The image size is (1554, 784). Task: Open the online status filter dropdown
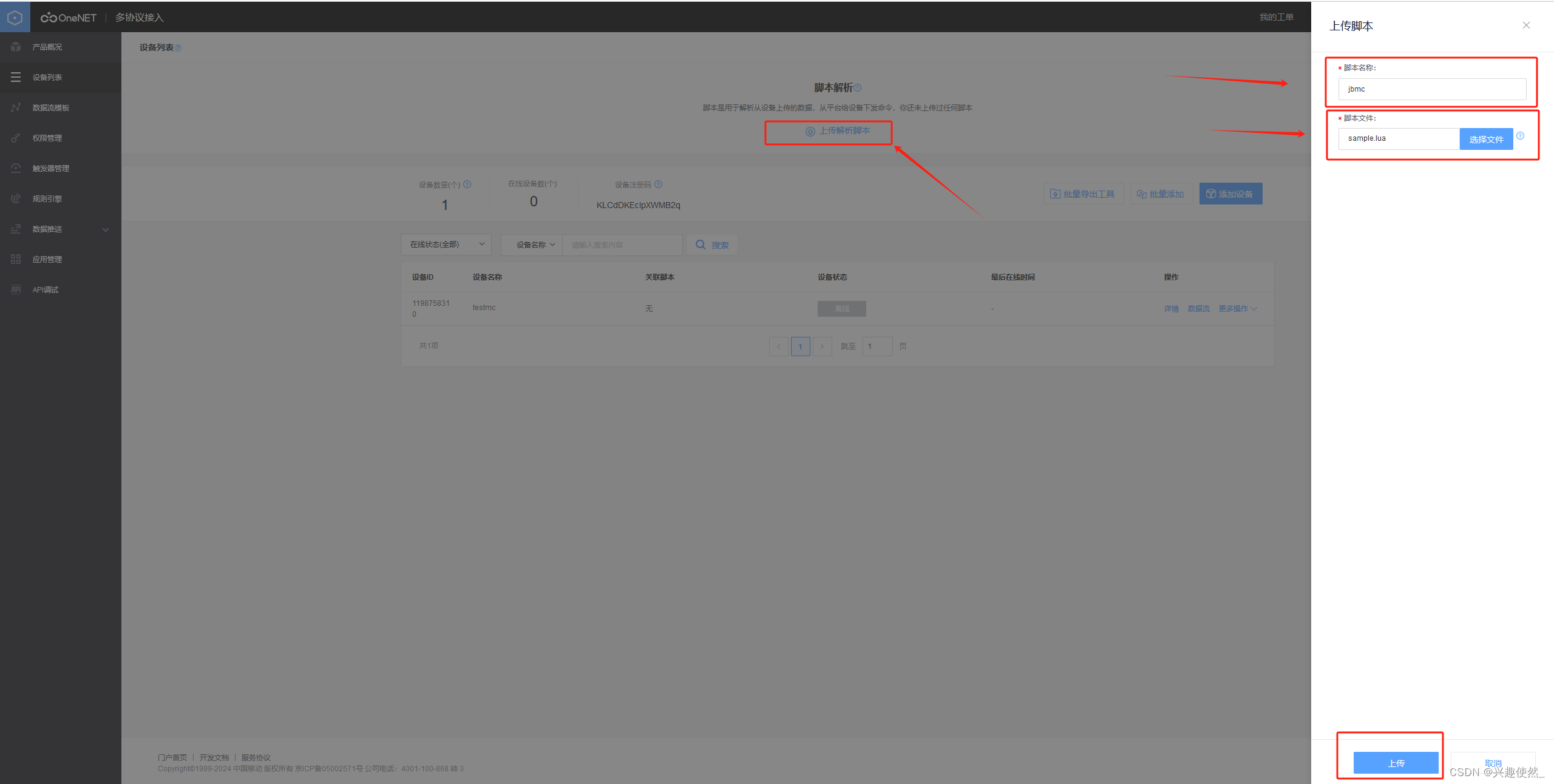pyautogui.click(x=446, y=245)
